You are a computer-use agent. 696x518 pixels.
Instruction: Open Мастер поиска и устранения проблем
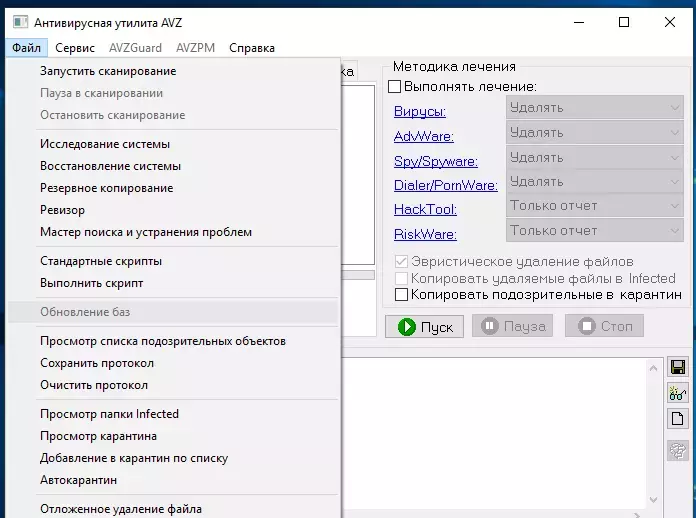[173, 232]
